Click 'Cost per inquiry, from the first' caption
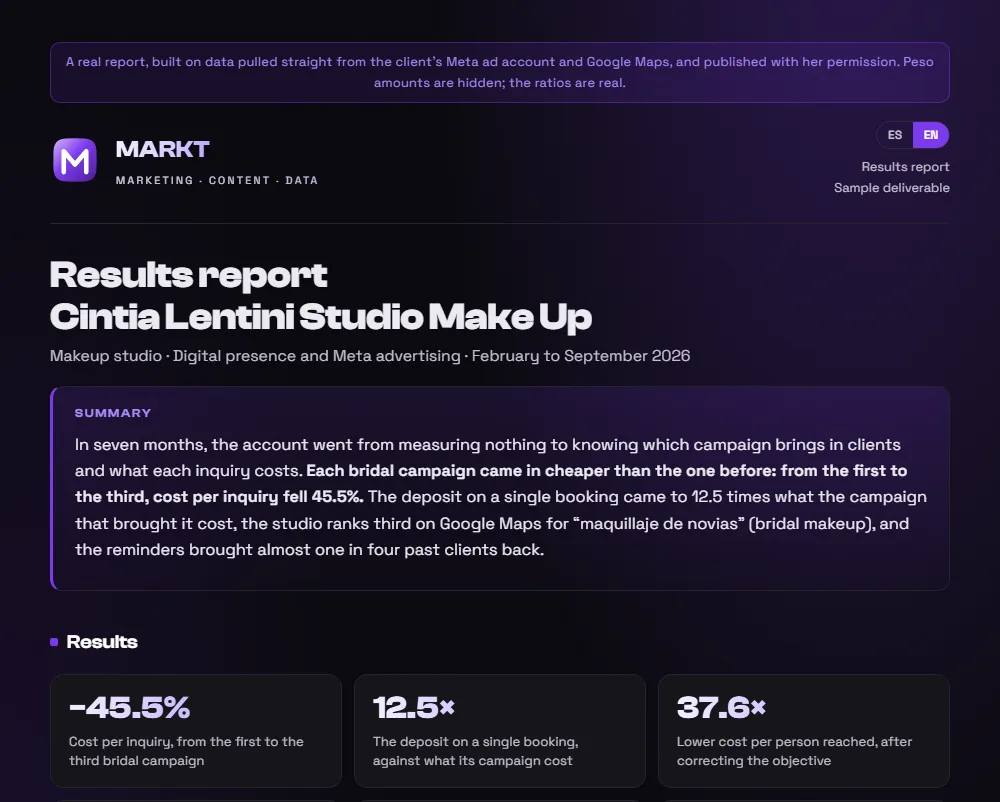 (186, 751)
